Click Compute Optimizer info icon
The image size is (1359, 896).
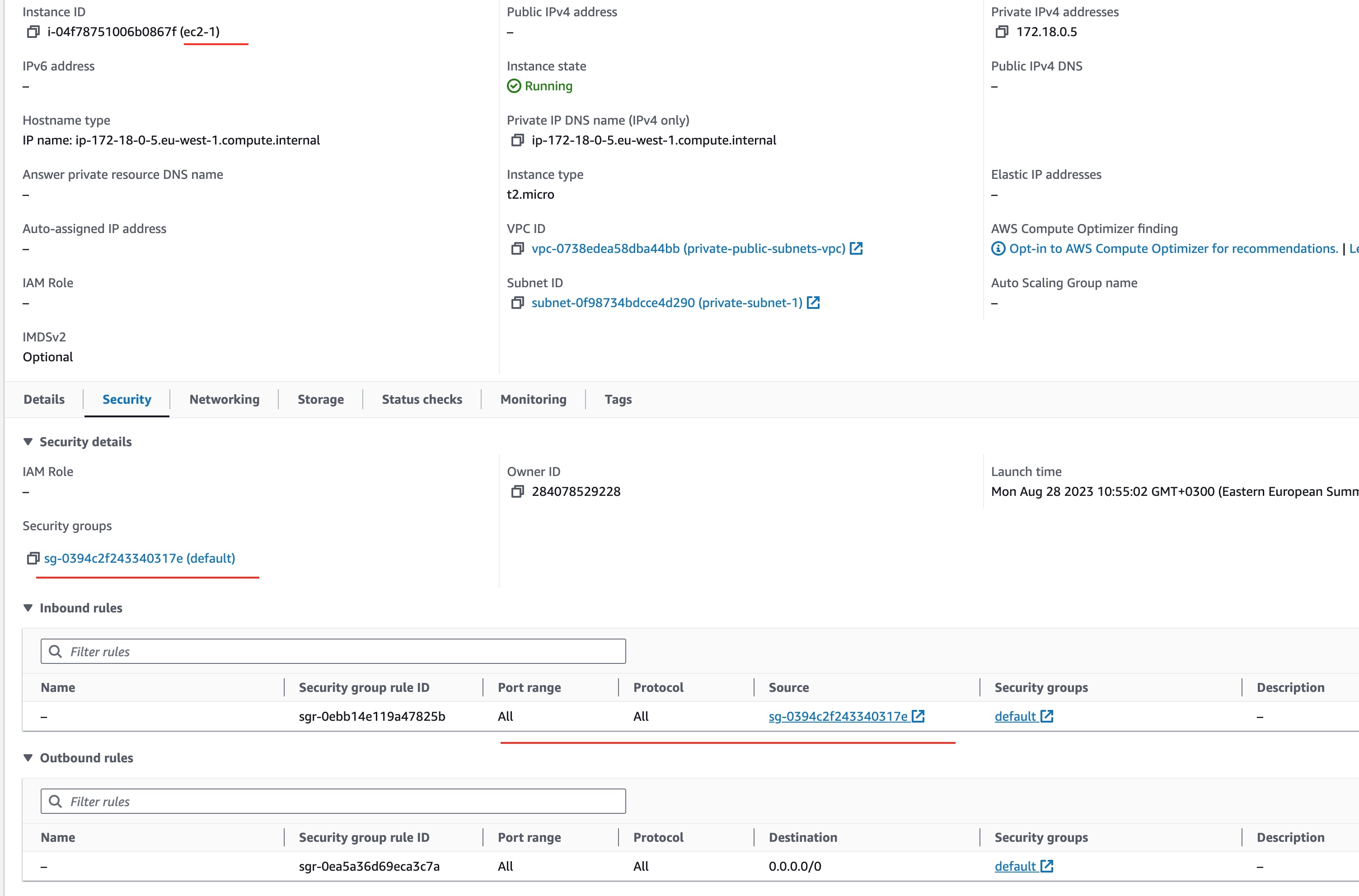tap(998, 248)
